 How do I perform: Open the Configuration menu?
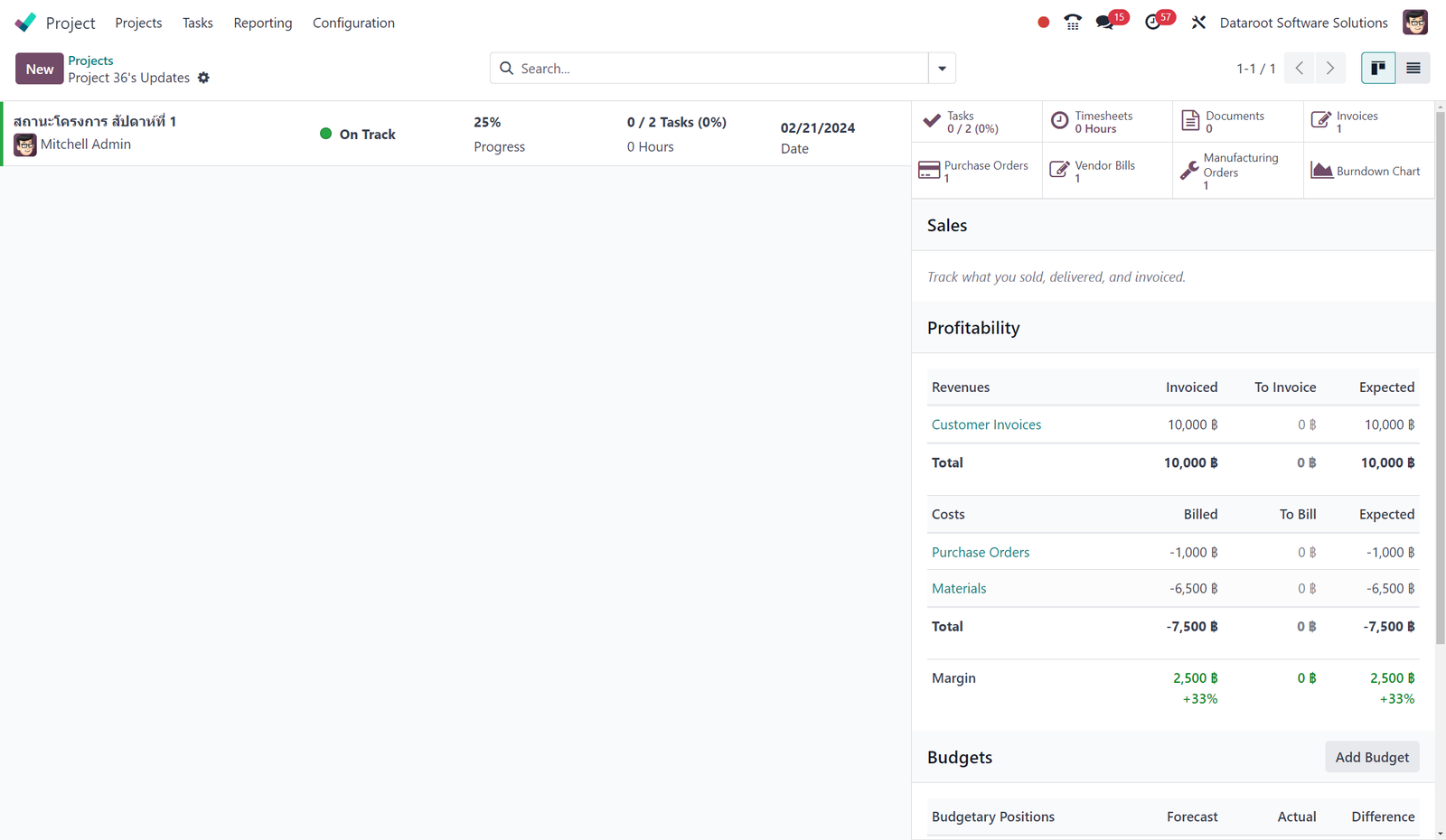(353, 23)
